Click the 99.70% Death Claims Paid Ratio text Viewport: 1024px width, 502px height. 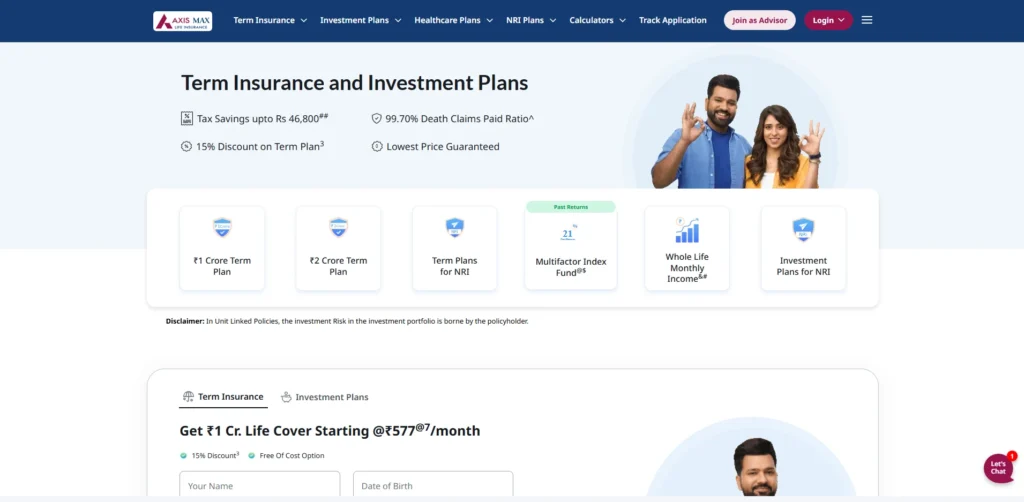460,118
